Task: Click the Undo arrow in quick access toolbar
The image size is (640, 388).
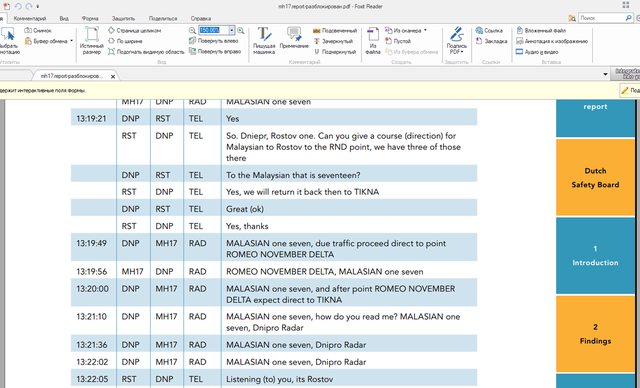Action: pyautogui.click(x=18, y=6)
